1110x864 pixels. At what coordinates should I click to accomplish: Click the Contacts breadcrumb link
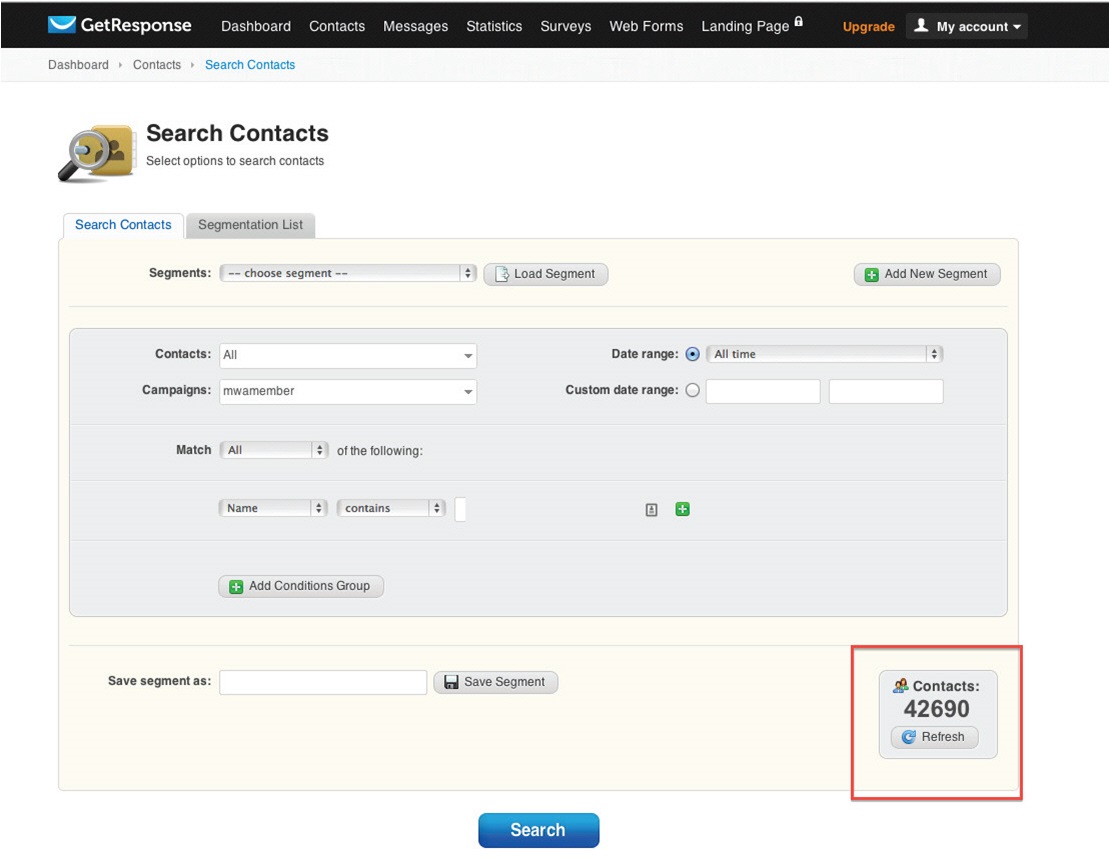click(x=157, y=64)
